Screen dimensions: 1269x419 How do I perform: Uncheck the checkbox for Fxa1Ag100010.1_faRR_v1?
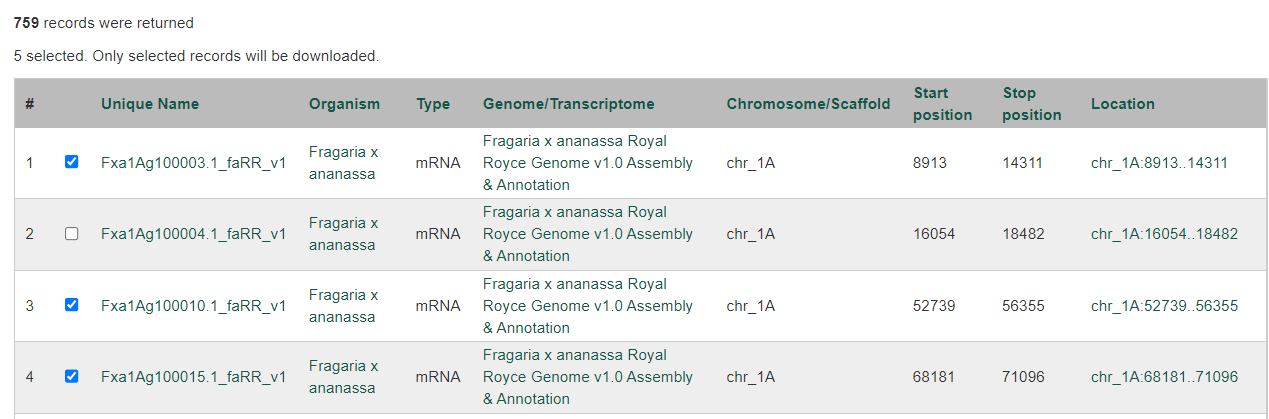(x=71, y=305)
